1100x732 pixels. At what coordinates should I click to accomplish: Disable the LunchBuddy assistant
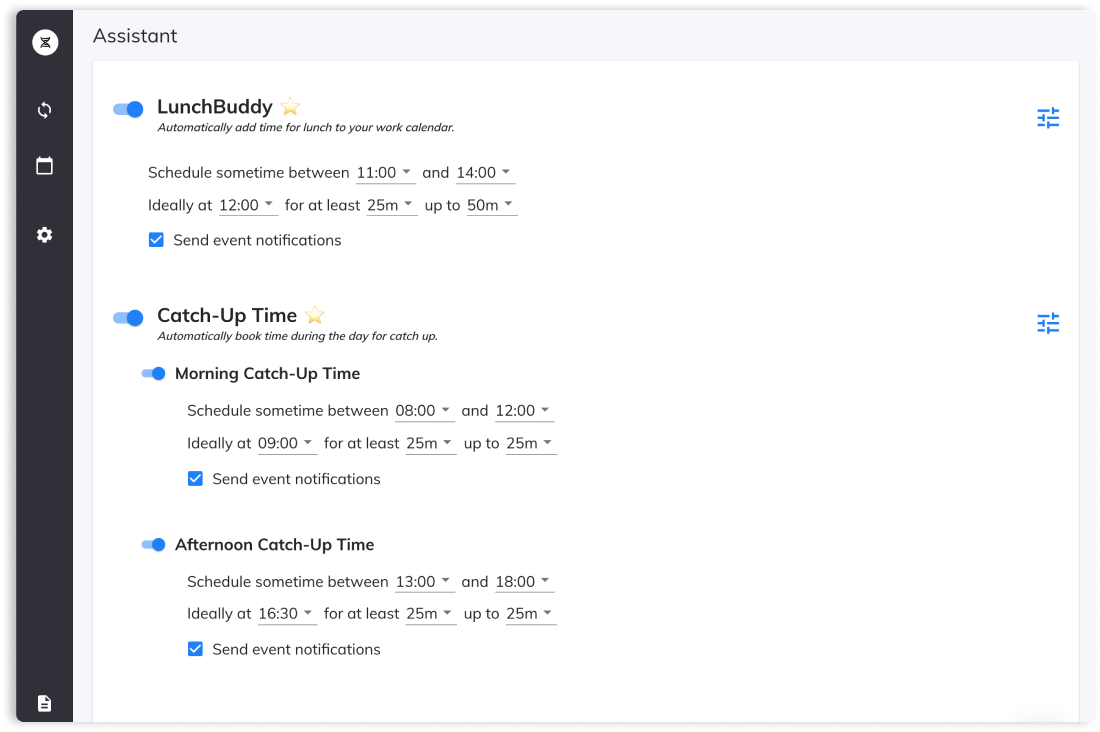point(128,110)
